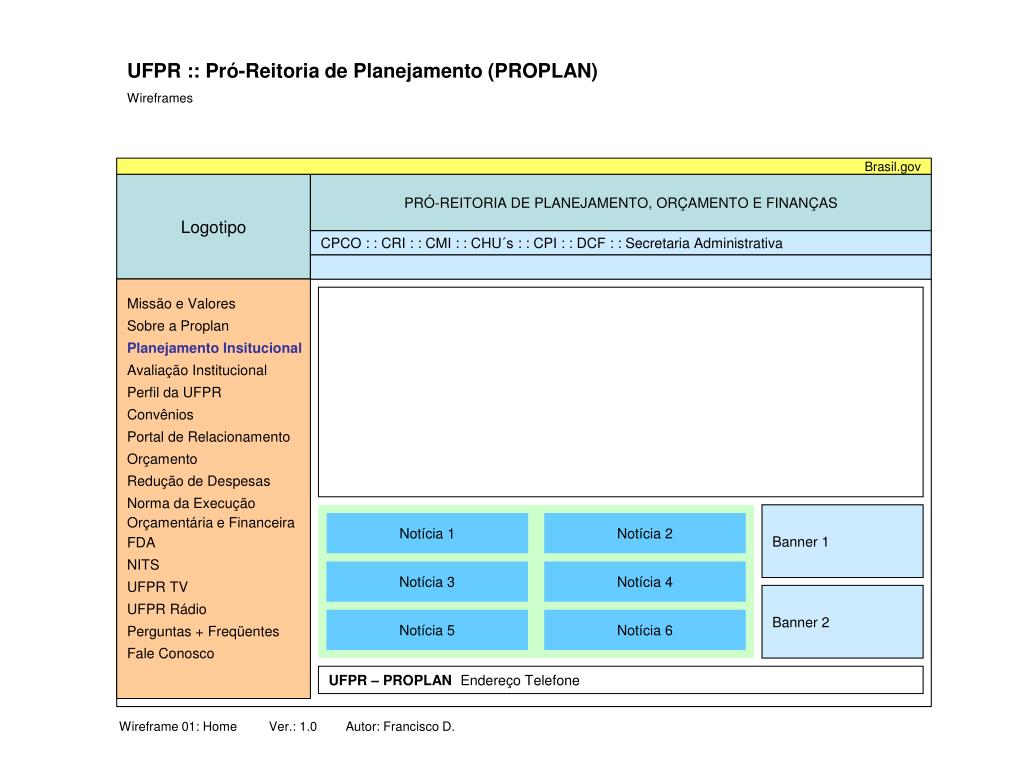
Task: Open Perfil da UFPR sidebar link
Action: click(x=174, y=392)
